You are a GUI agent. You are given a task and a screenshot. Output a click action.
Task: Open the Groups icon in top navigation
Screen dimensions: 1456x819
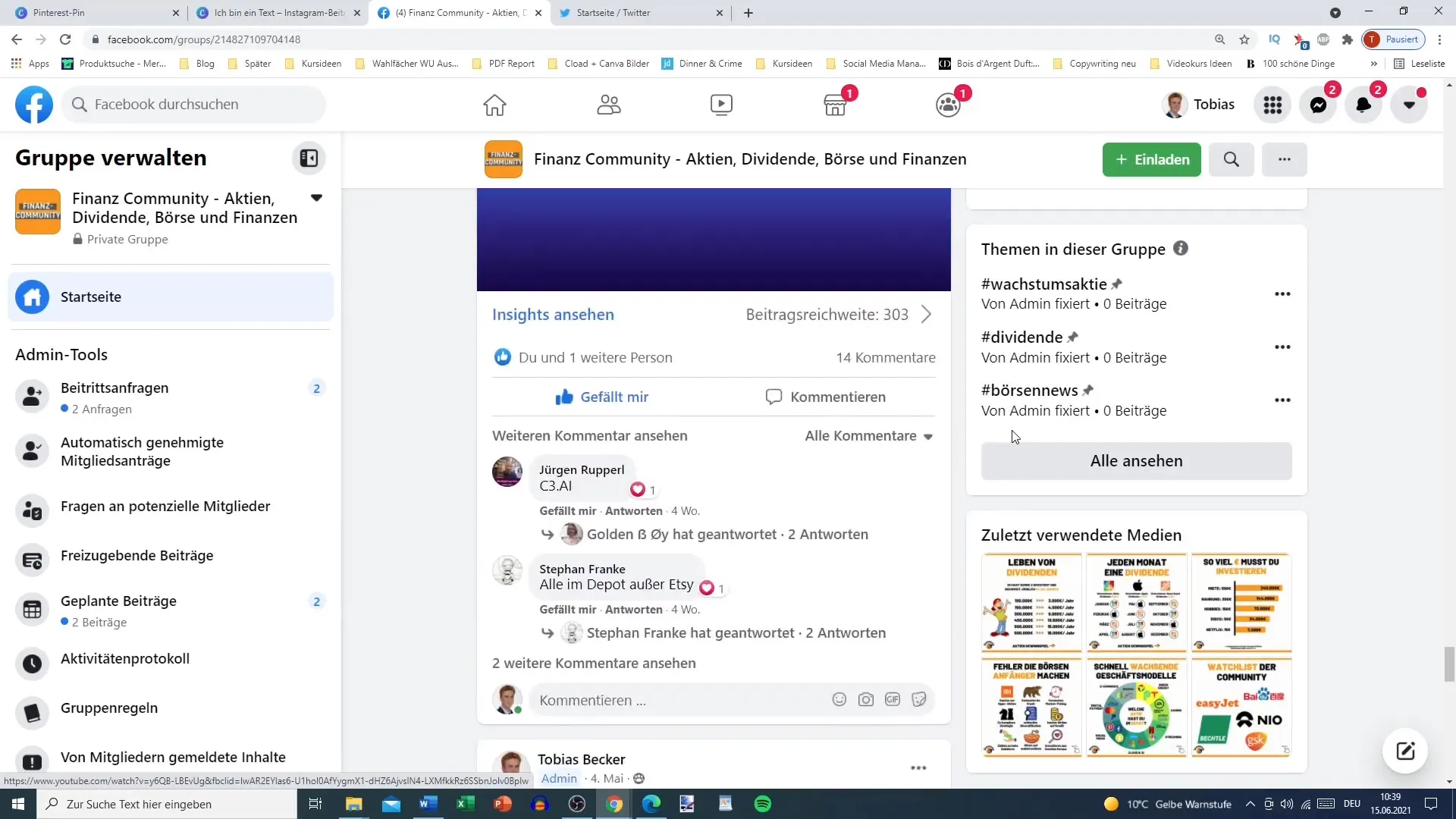(948, 105)
